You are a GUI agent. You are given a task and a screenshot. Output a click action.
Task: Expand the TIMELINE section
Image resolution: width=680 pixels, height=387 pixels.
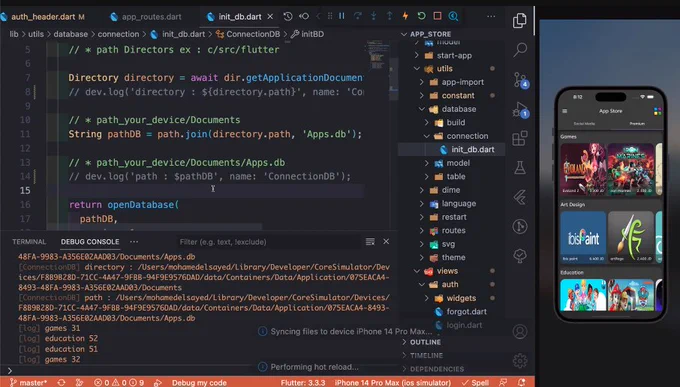pyautogui.click(x=426, y=355)
